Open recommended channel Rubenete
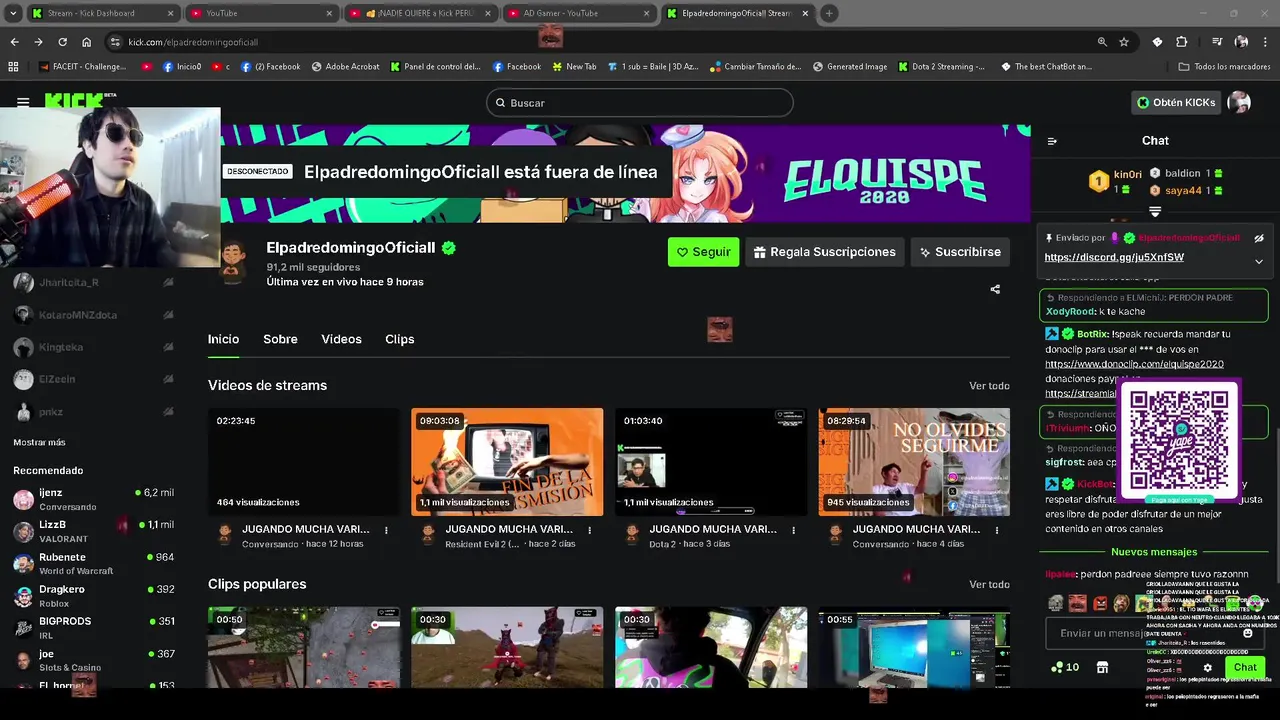Screen dimensions: 1280x720 pyautogui.click(x=94, y=564)
